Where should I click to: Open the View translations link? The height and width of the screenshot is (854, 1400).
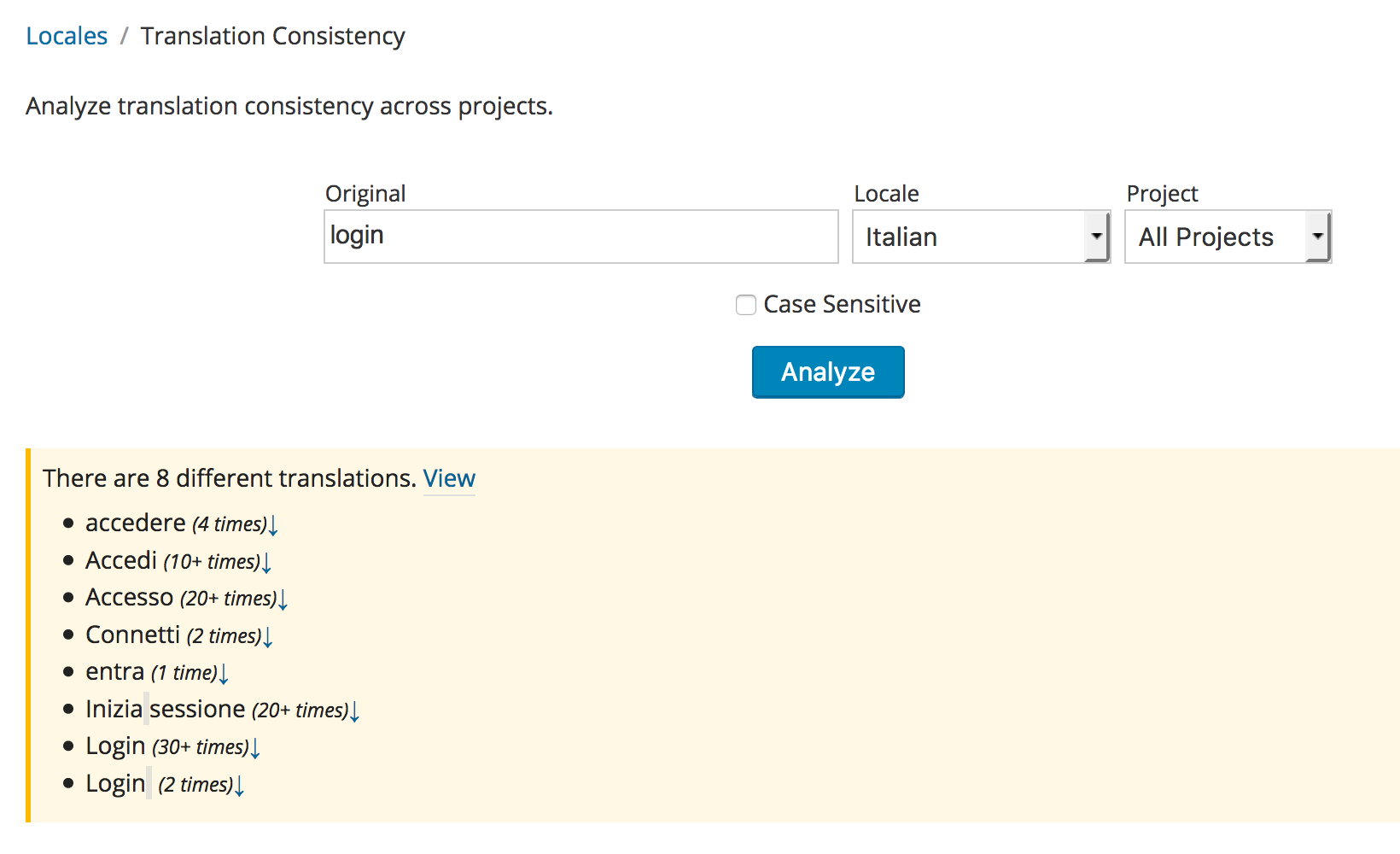449,478
